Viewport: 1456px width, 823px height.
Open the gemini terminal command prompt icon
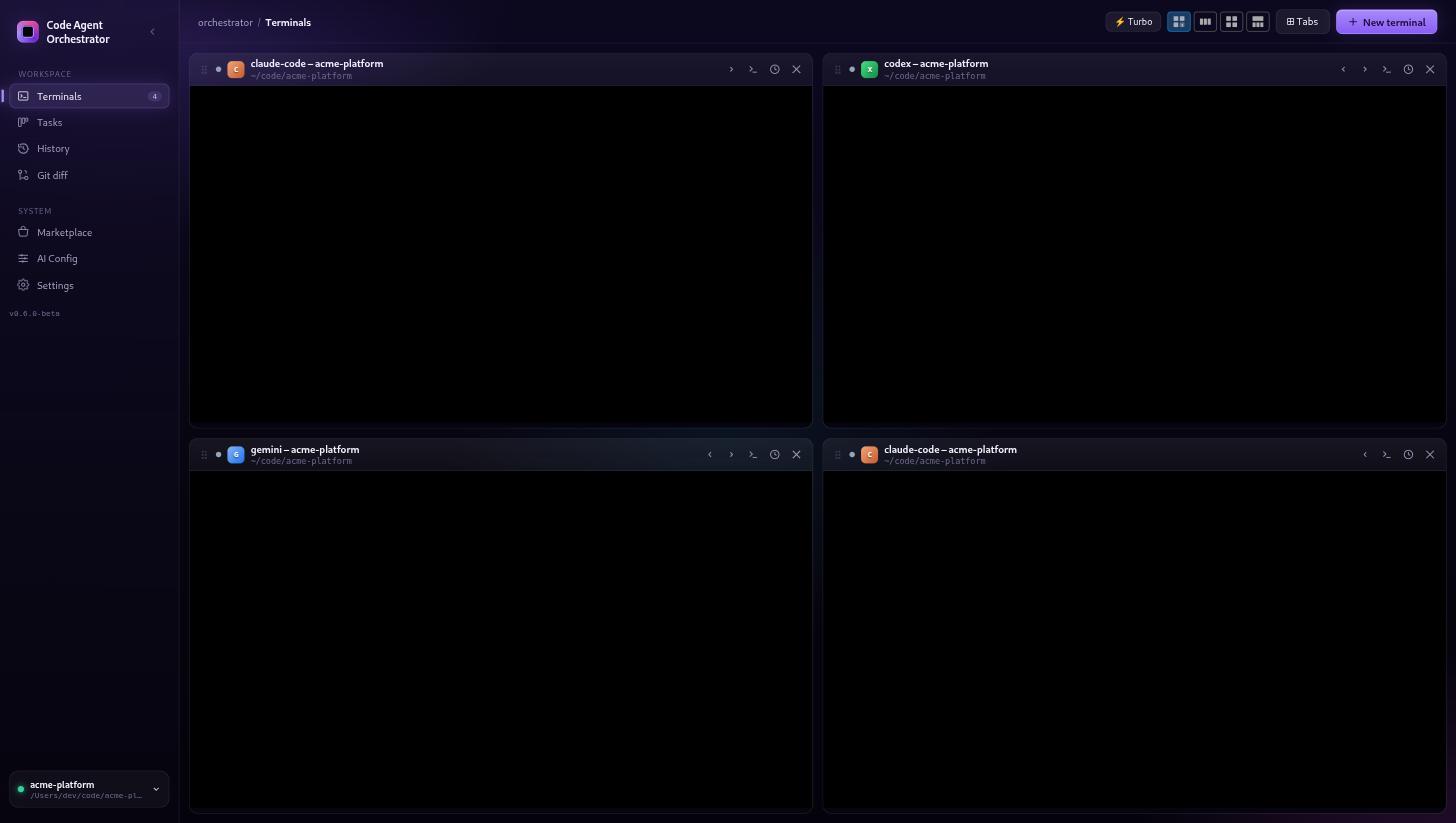tap(753, 454)
